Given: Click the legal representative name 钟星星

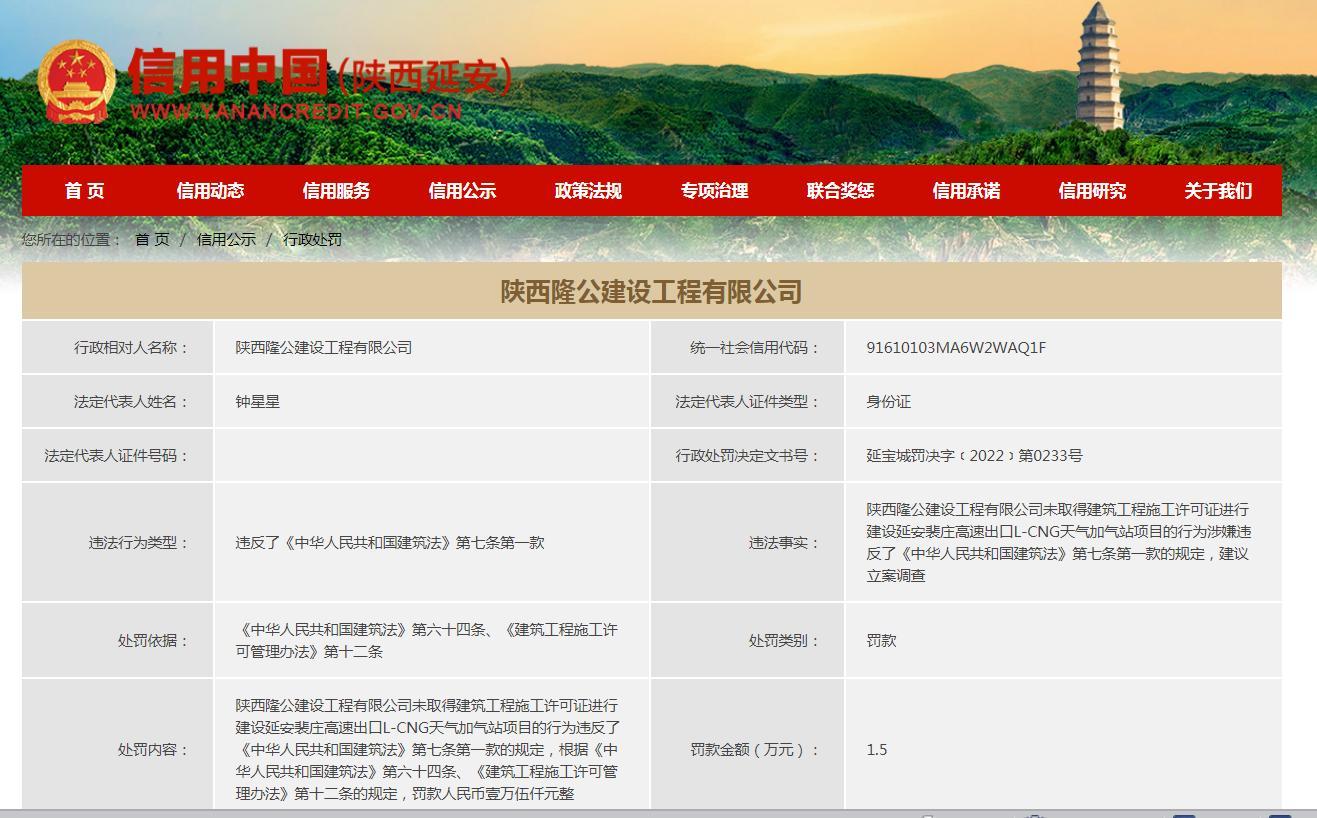Looking at the screenshot, I should [x=258, y=402].
